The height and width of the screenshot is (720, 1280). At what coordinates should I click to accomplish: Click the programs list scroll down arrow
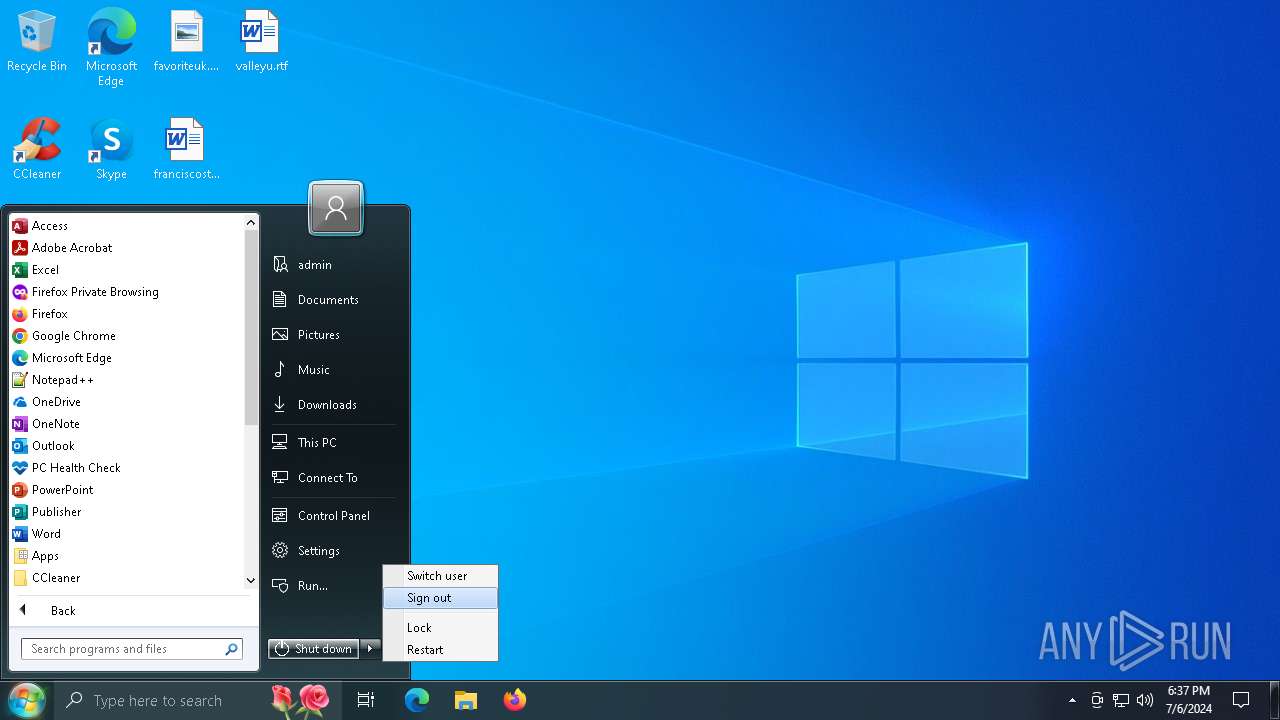pyautogui.click(x=251, y=580)
